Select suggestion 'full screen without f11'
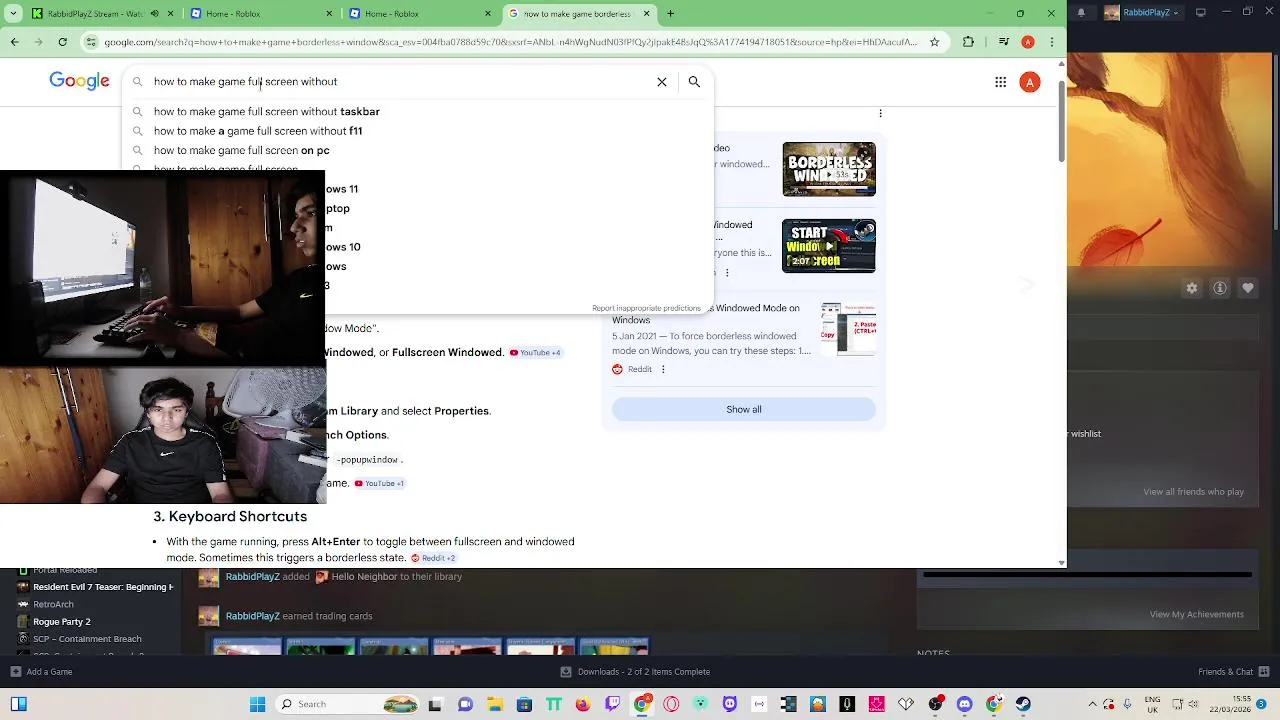The height and width of the screenshot is (720, 1280). tap(258, 131)
